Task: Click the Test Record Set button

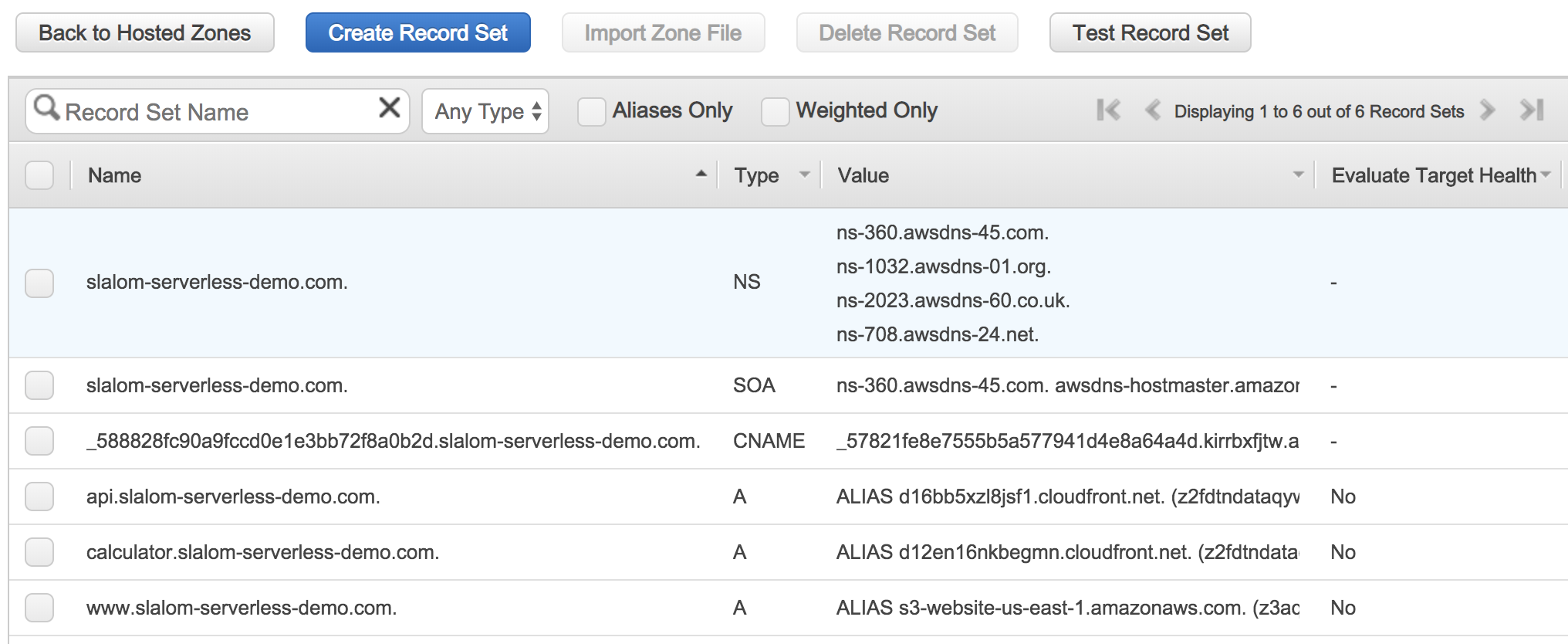Action: pos(1150,32)
